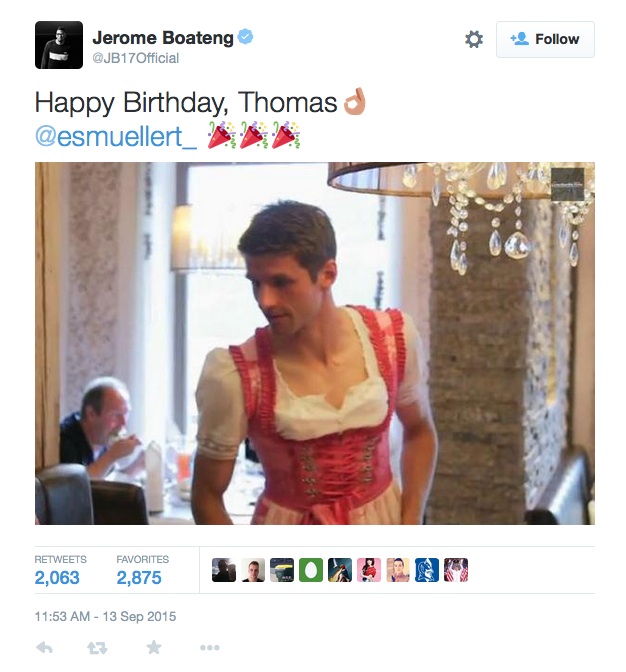626x672 pixels.
Task: Open the @JB17Official handle link
Action: coord(136,58)
